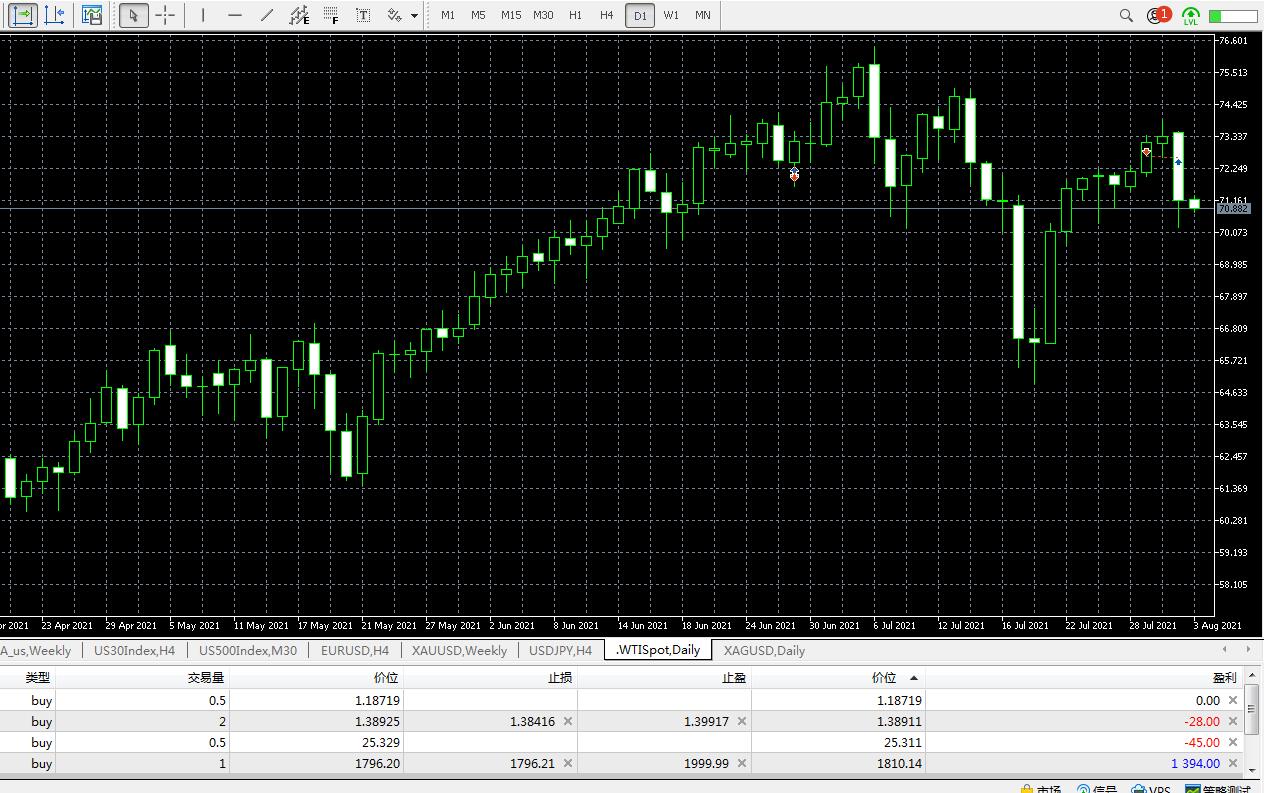Select the shapes and arrows objects icon
Viewport: 1264px width, 793px height.
click(394, 15)
